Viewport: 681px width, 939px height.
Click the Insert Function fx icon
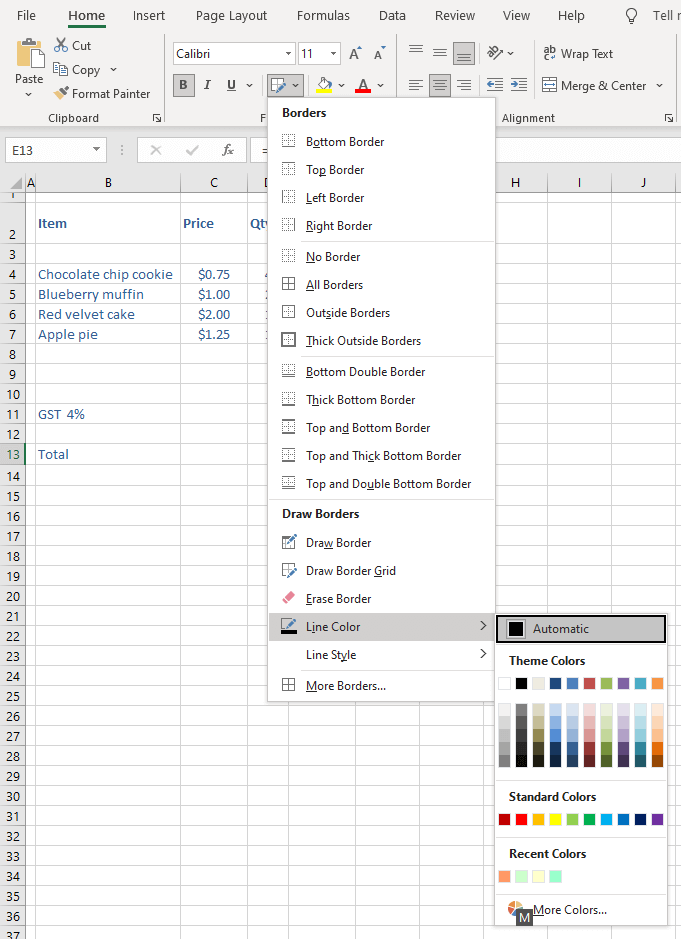point(228,150)
